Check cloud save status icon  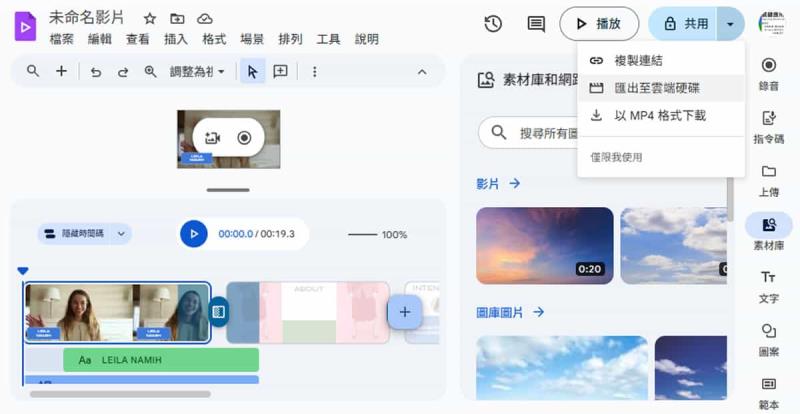point(205,19)
